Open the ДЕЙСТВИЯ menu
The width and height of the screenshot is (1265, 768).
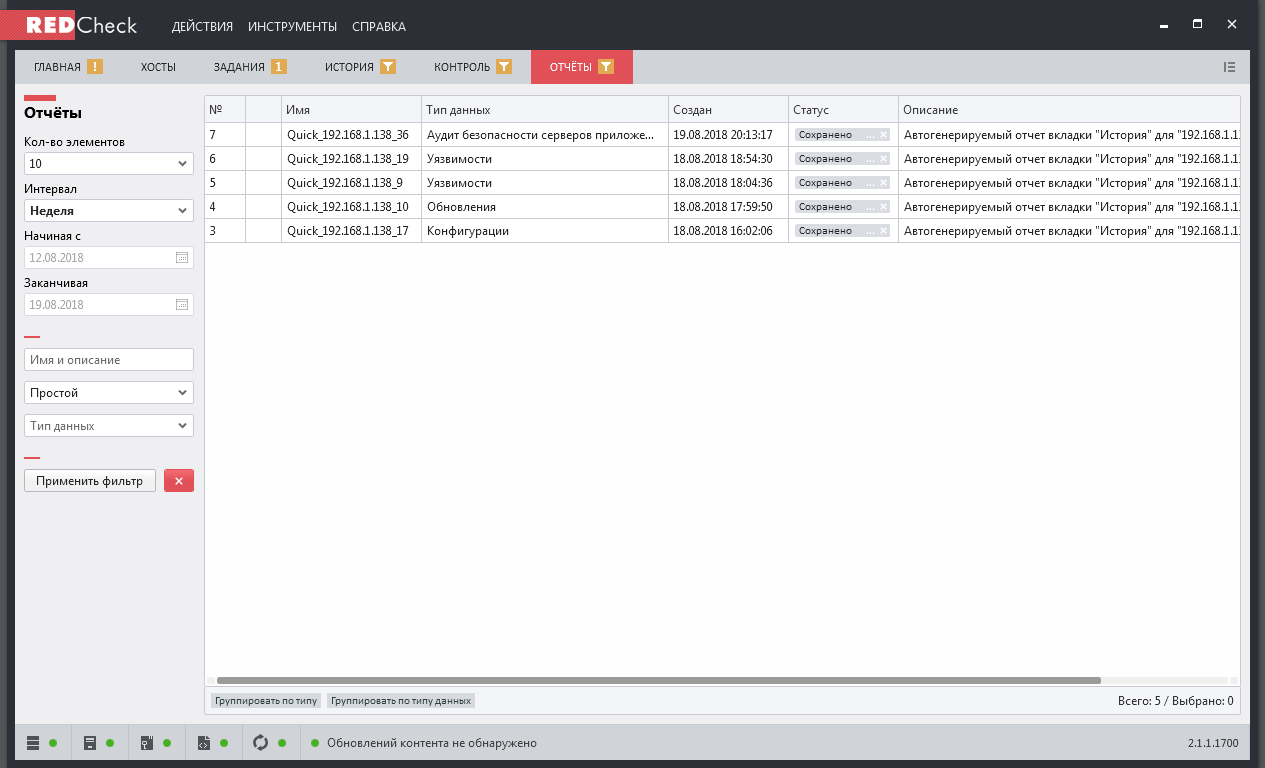[x=202, y=26]
